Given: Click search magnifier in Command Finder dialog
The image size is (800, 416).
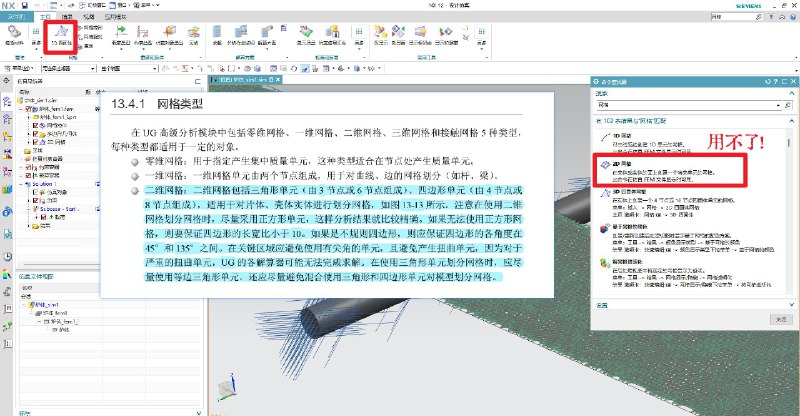Looking at the screenshot, I should click(x=788, y=105).
